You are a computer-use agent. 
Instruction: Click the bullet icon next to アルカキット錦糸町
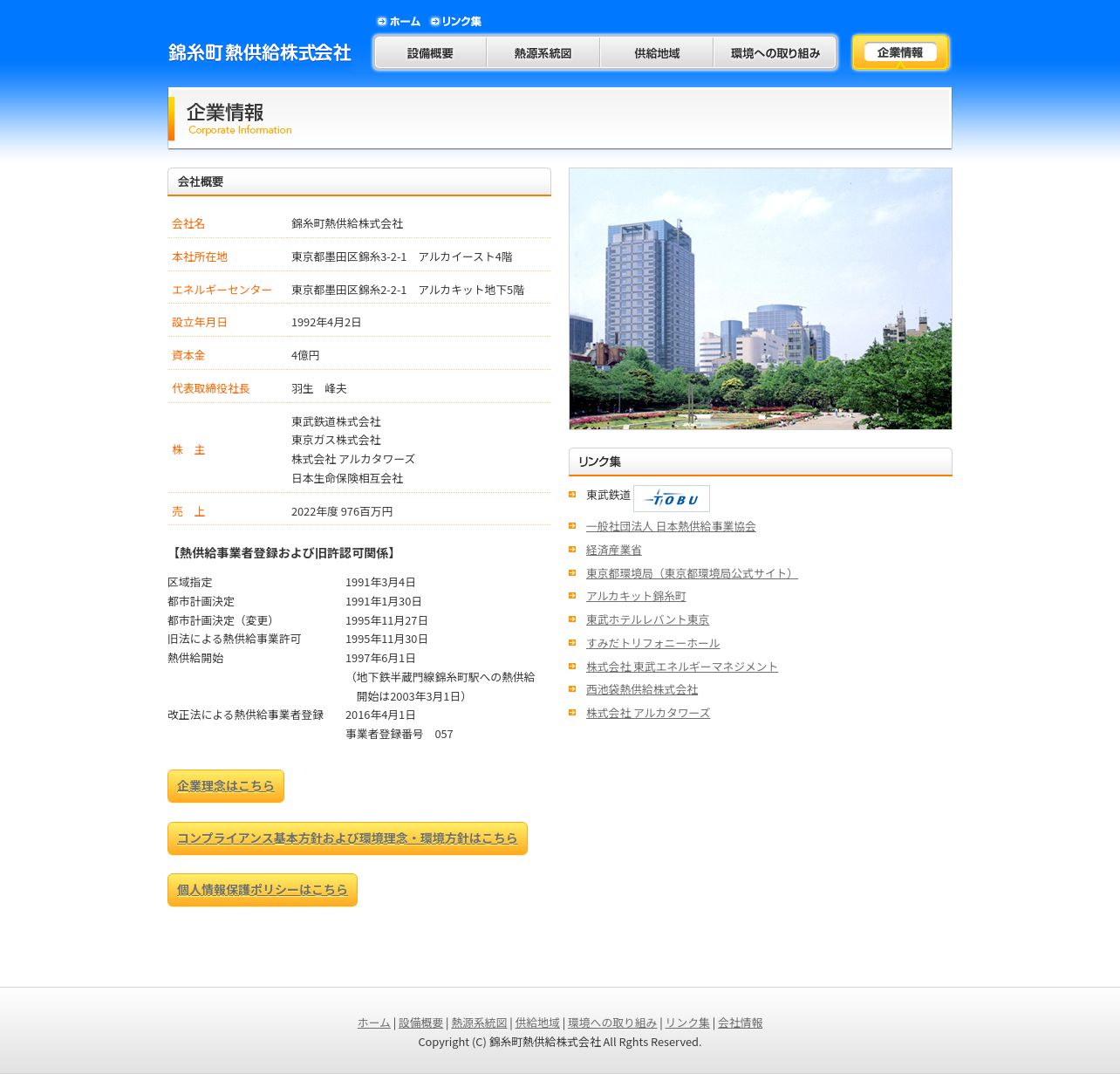coord(572,596)
